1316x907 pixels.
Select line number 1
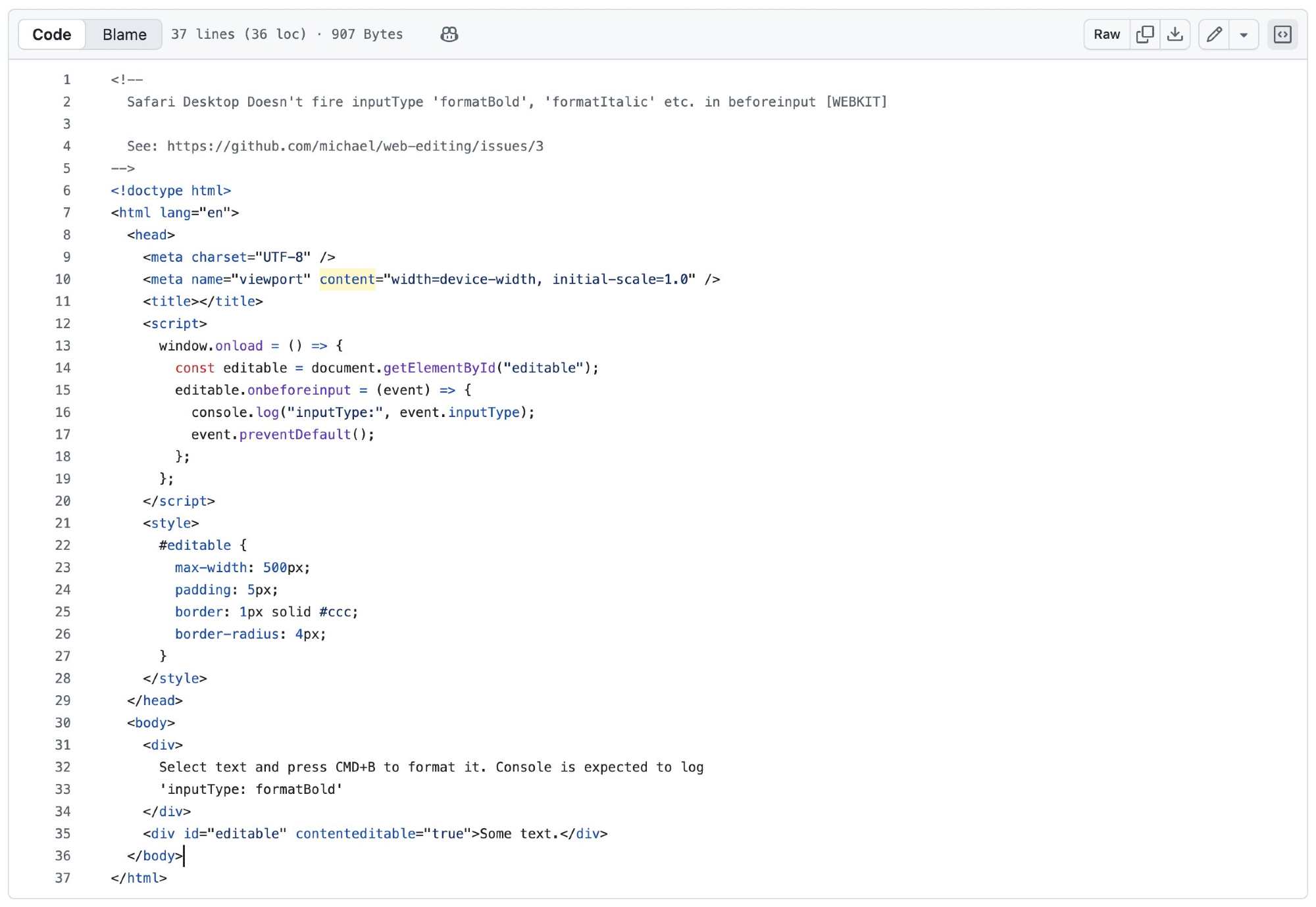(x=66, y=80)
